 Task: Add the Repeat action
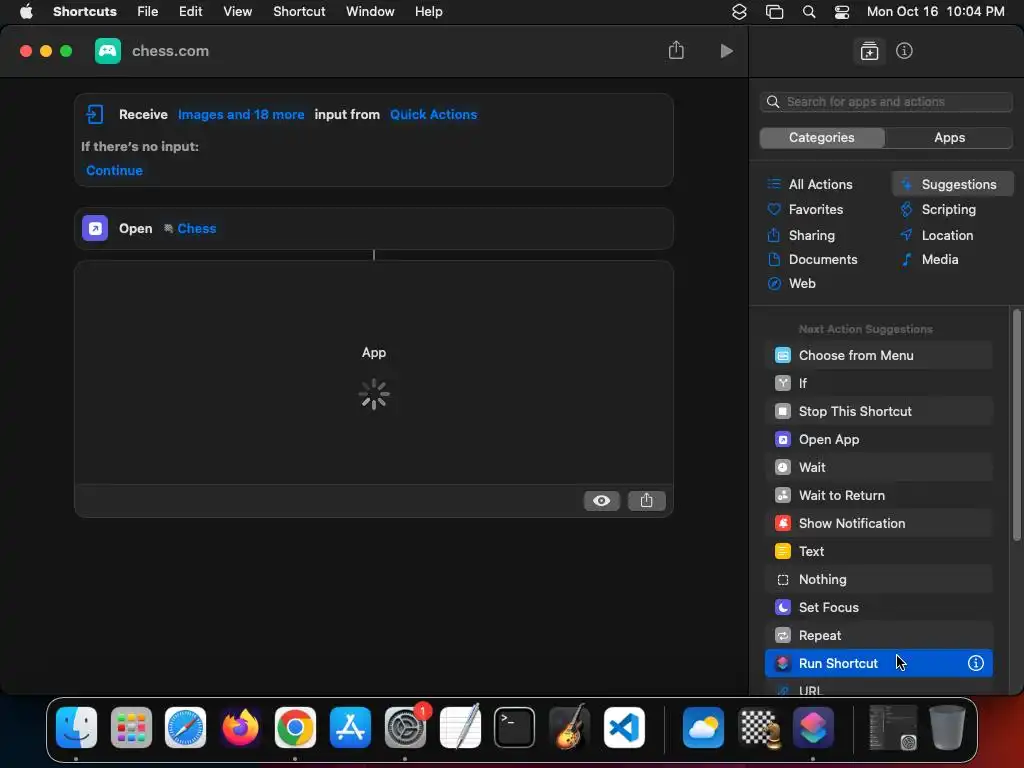coord(878,636)
